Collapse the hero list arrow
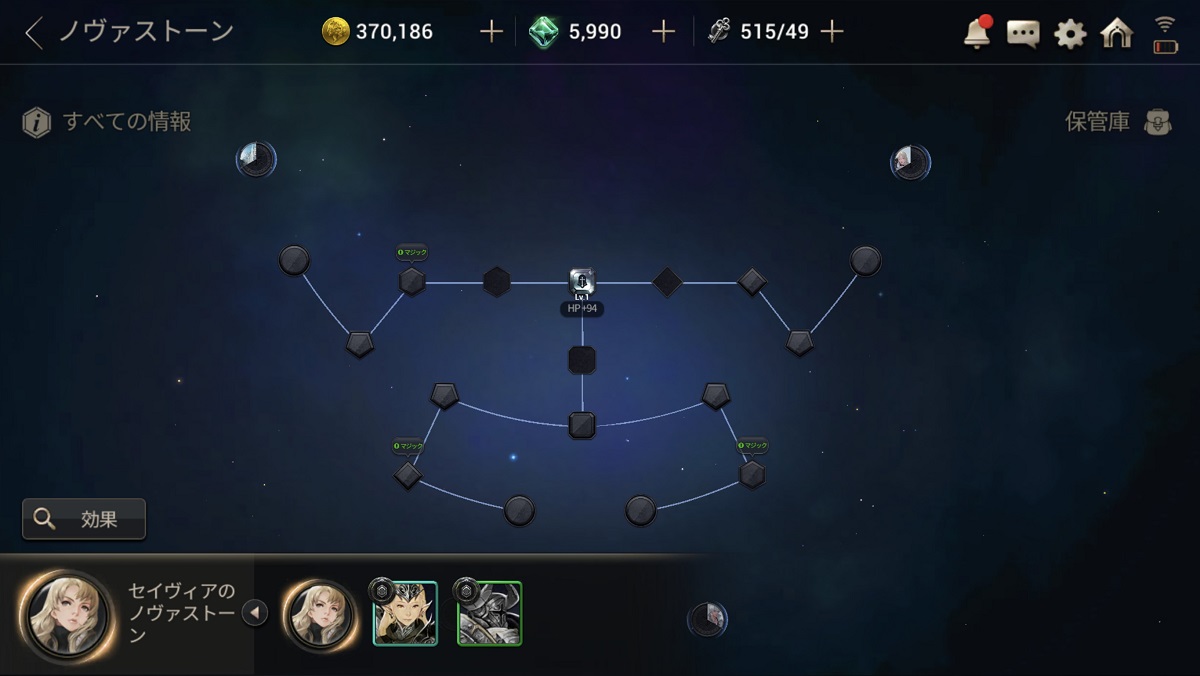1200x676 pixels. tap(255, 612)
